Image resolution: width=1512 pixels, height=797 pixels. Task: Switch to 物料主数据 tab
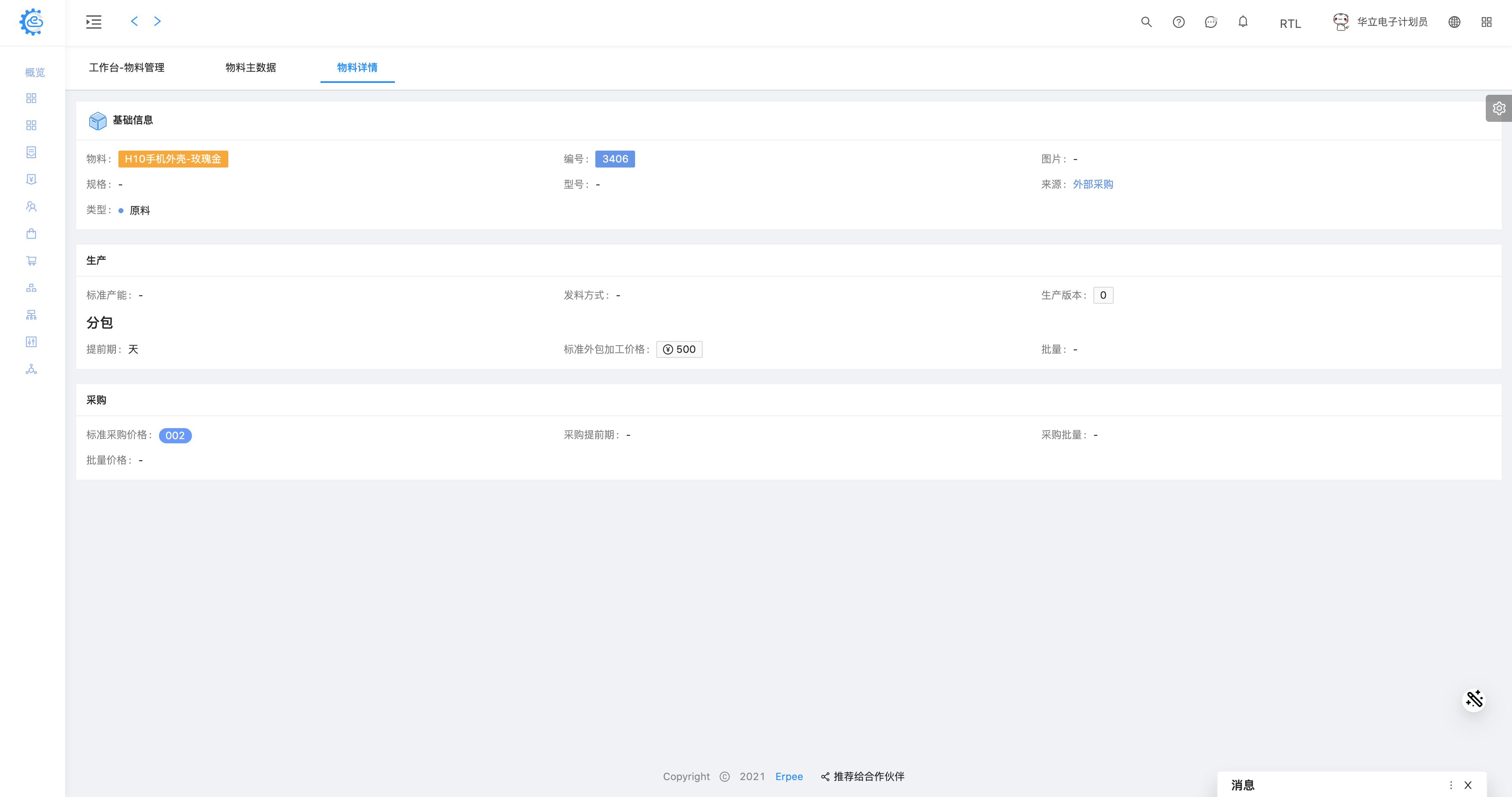[x=251, y=68]
